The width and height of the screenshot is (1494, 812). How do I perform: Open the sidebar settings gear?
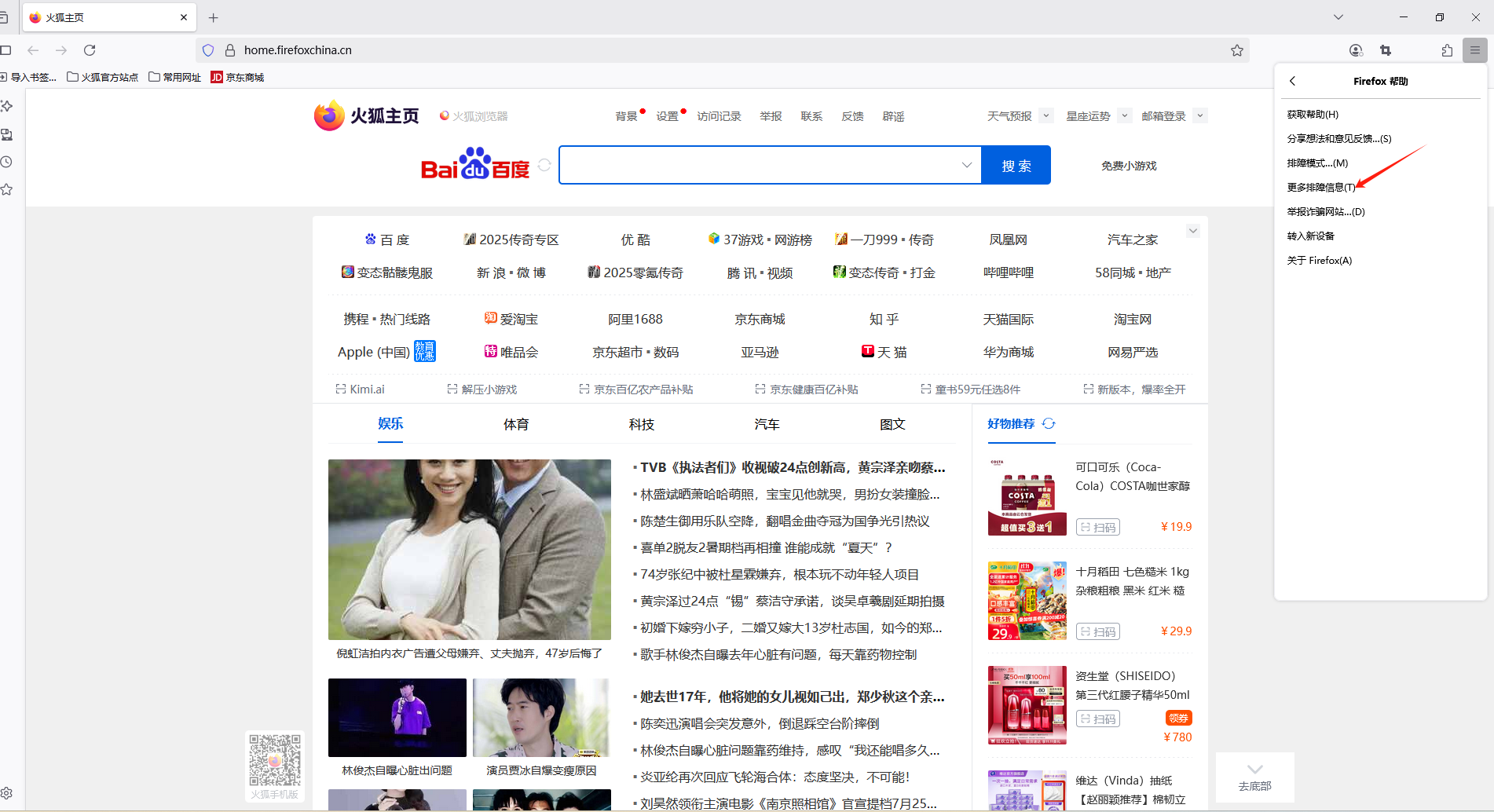tap(6, 793)
